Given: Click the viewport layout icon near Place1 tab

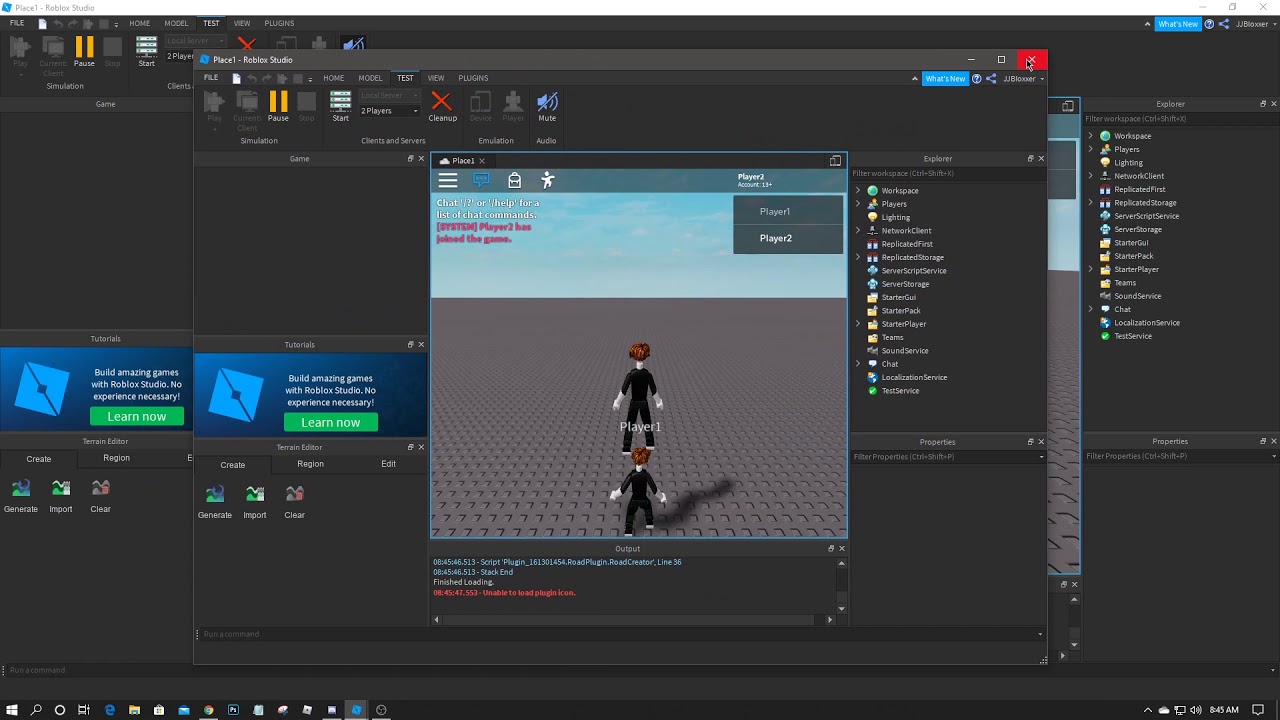Looking at the screenshot, I should coord(835,161).
